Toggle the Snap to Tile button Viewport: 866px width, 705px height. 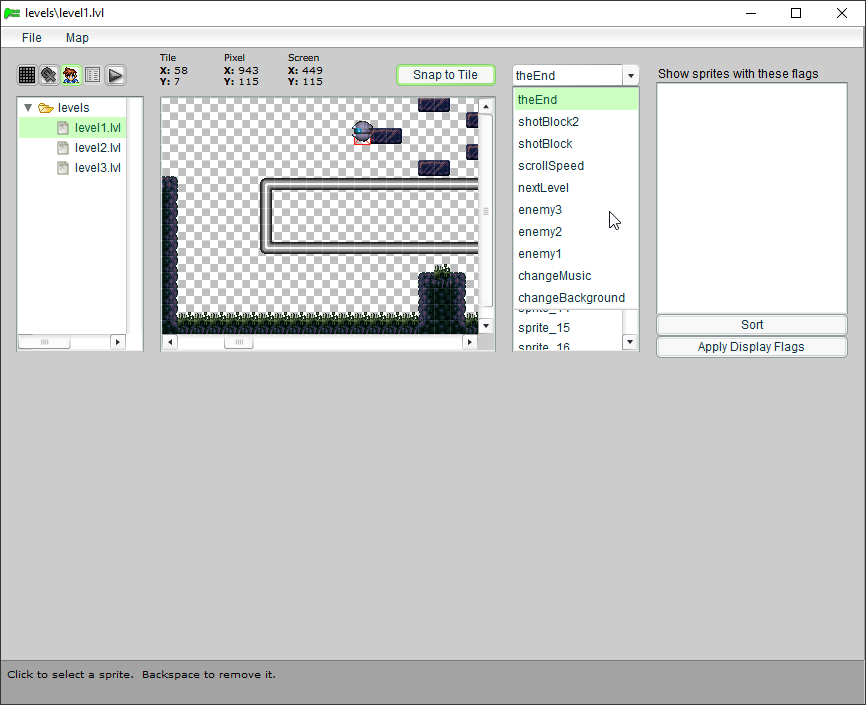[445, 75]
